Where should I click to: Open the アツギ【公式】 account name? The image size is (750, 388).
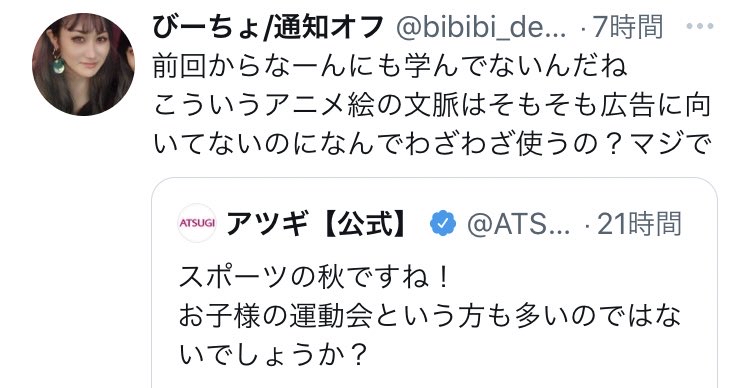[x=317, y=223]
